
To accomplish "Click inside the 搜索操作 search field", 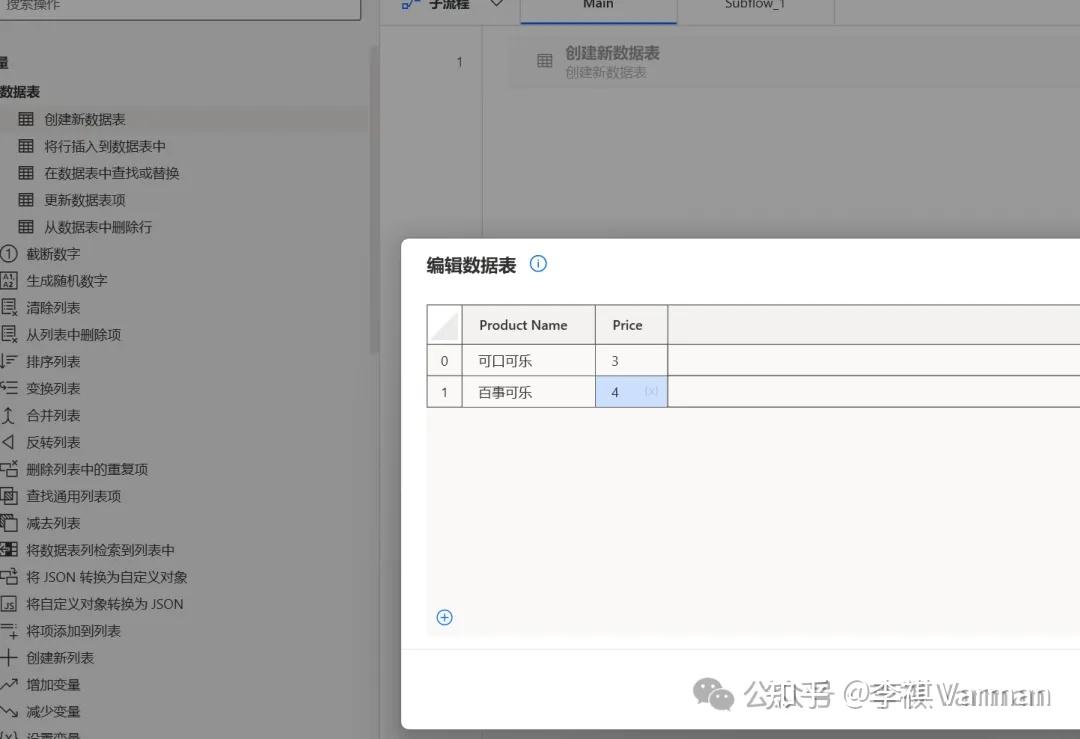I will coord(180,6).
